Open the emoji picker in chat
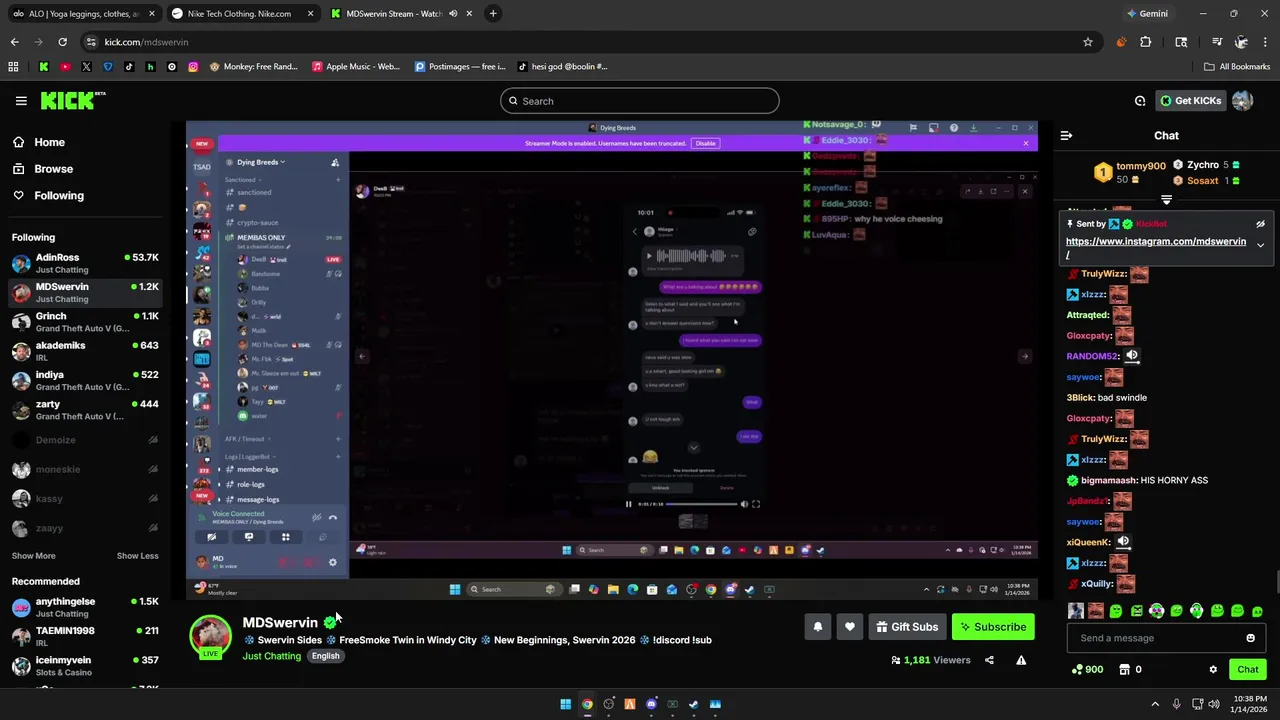The height and width of the screenshot is (720, 1280). (1250, 638)
